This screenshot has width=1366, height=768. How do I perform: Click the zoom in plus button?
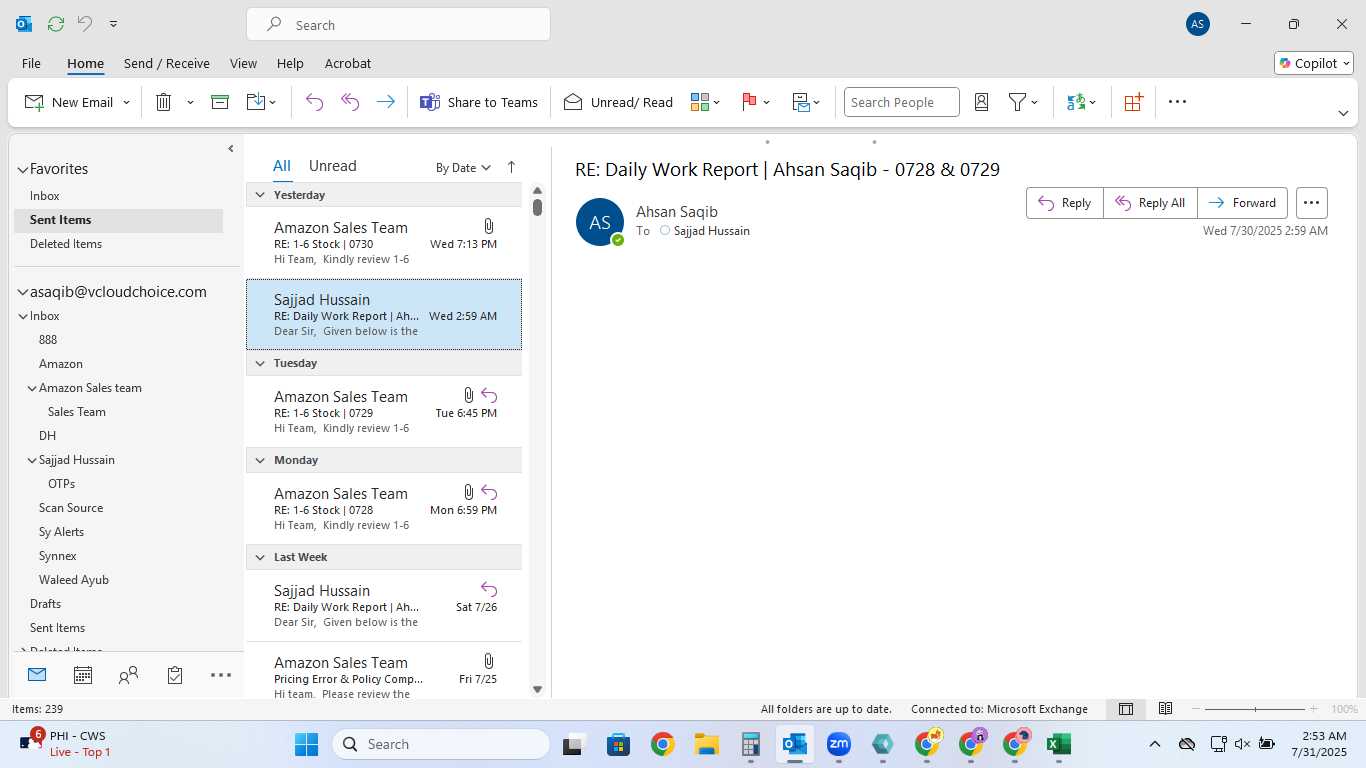coord(1314,709)
